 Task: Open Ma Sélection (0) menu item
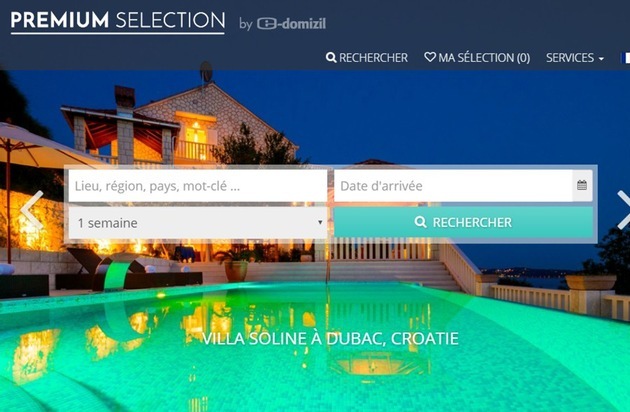[x=477, y=58]
